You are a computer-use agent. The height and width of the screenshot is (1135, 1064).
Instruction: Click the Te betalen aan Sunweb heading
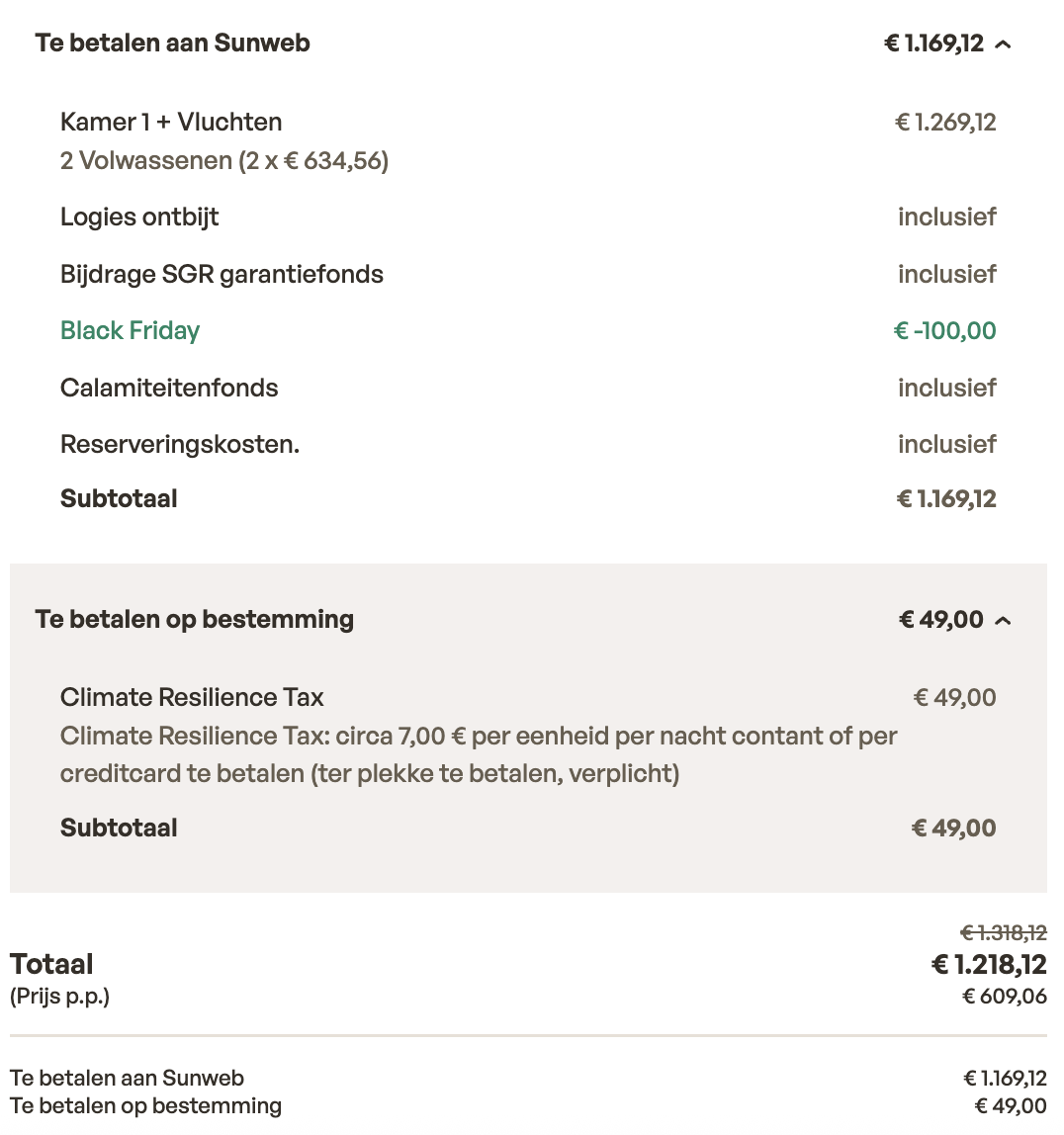pos(172,43)
